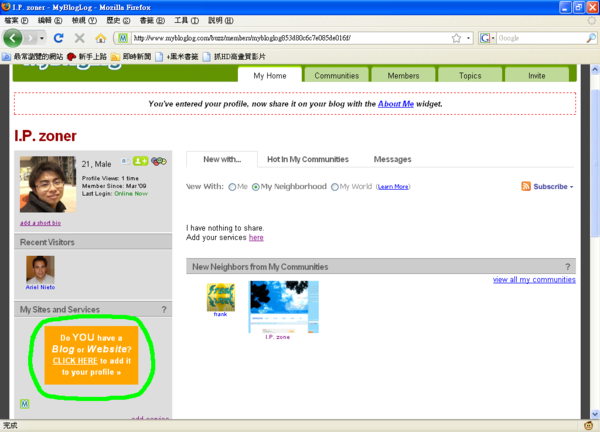Viewport: 600px width, 432px height.
Task: Open the search engine chooser dropdown
Action: [x=493, y=38]
